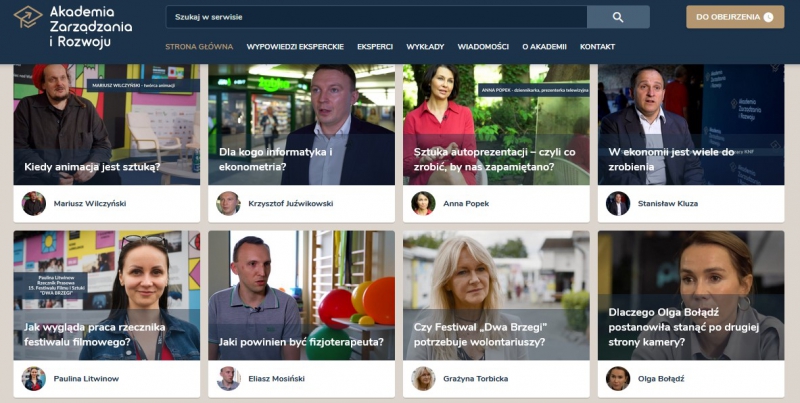Open Olga Bołądź's round avatar
This screenshot has width=800, height=403.
tap(618, 379)
